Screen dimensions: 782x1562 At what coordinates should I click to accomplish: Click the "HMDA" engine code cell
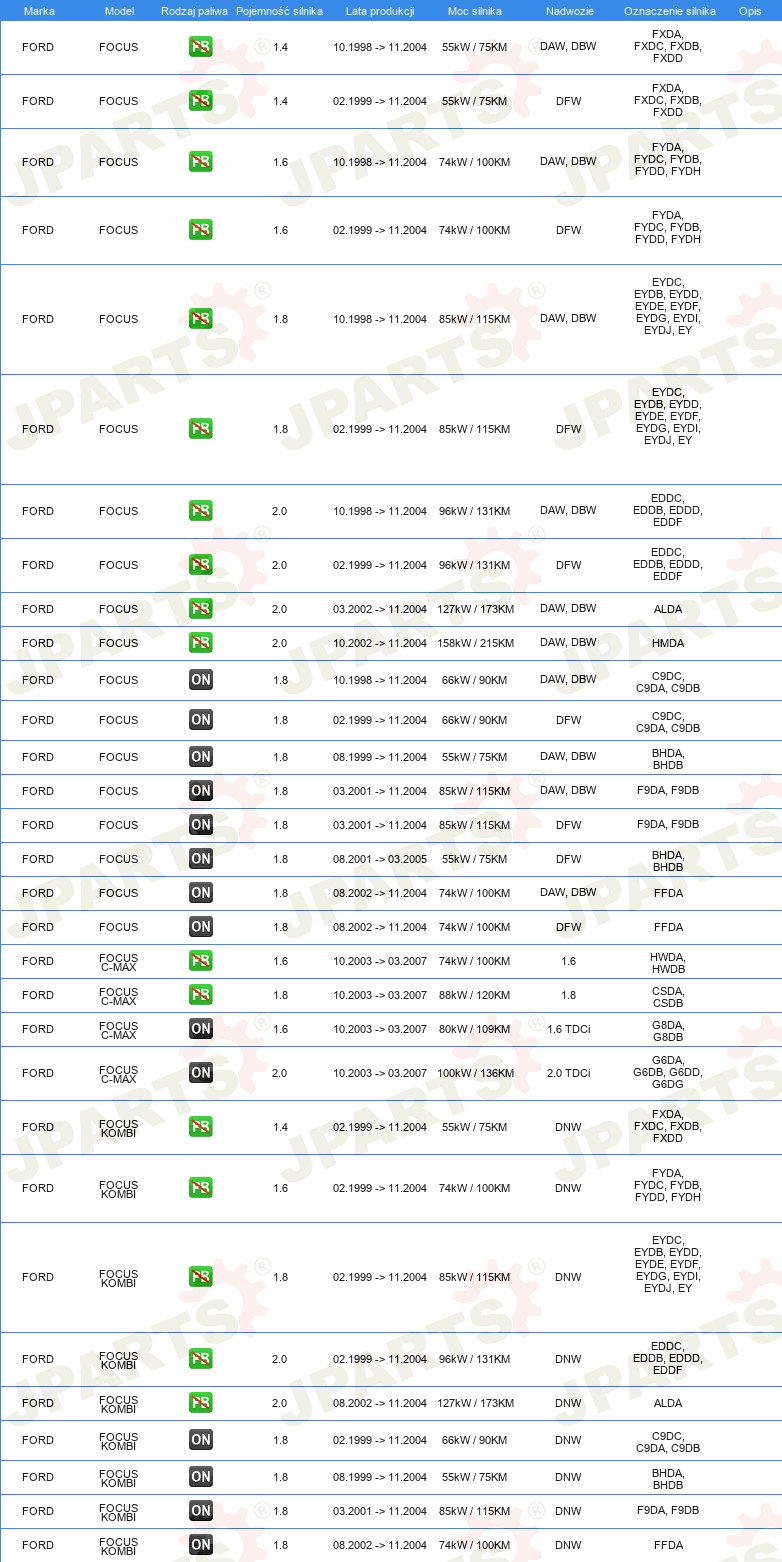coord(668,643)
